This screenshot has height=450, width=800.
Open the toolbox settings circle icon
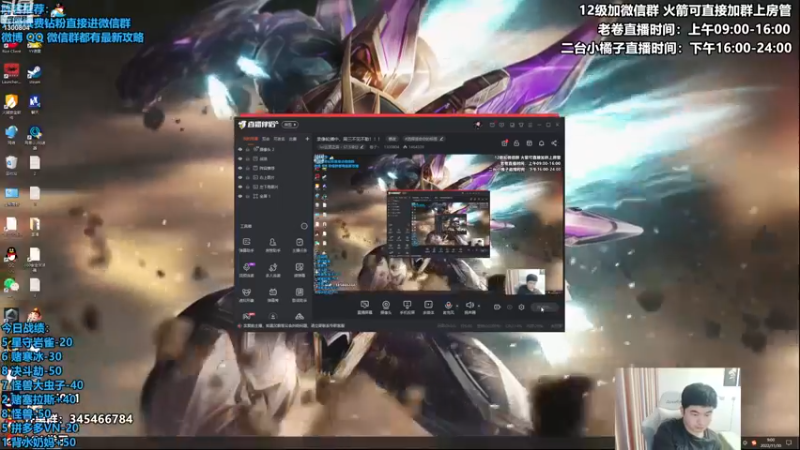coord(304,226)
